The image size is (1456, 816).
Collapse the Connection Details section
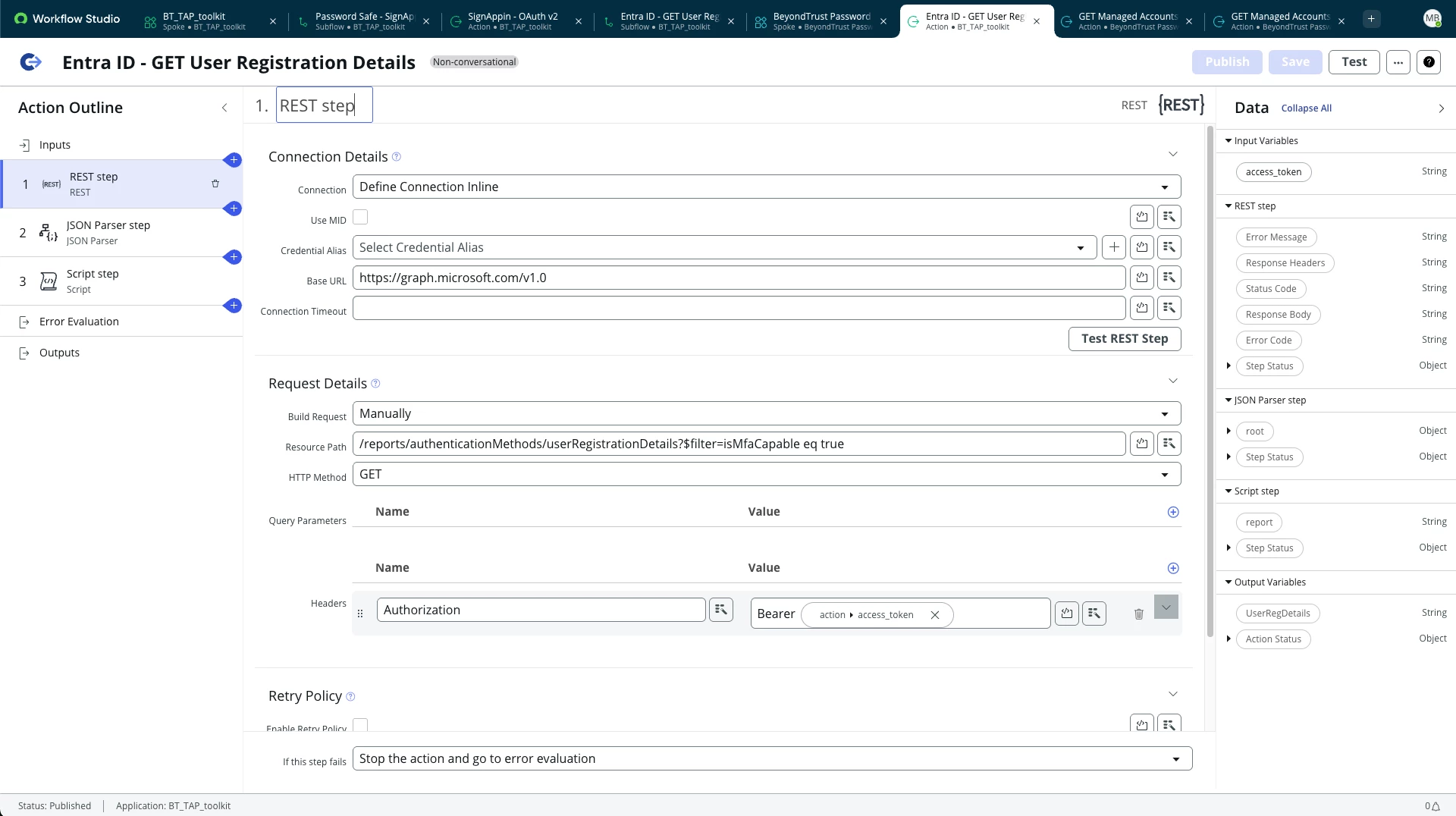(1173, 154)
